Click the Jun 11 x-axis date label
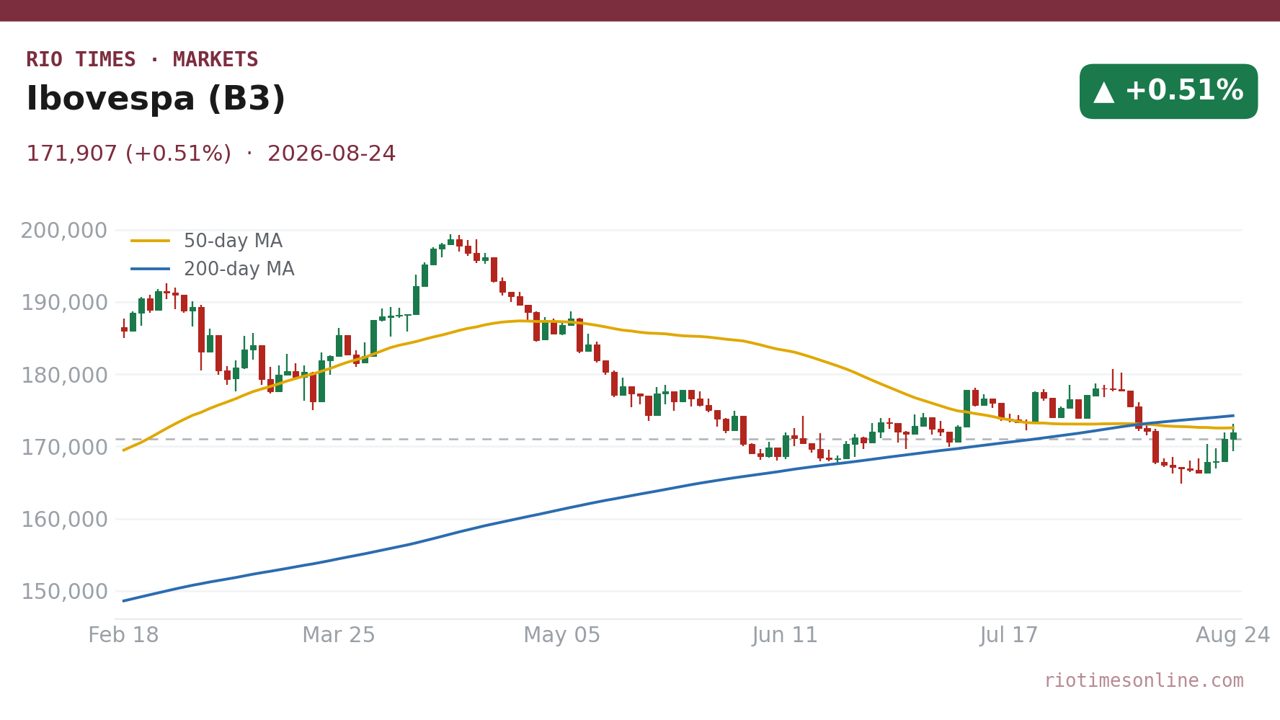1280x720 pixels. coord(785,636)
